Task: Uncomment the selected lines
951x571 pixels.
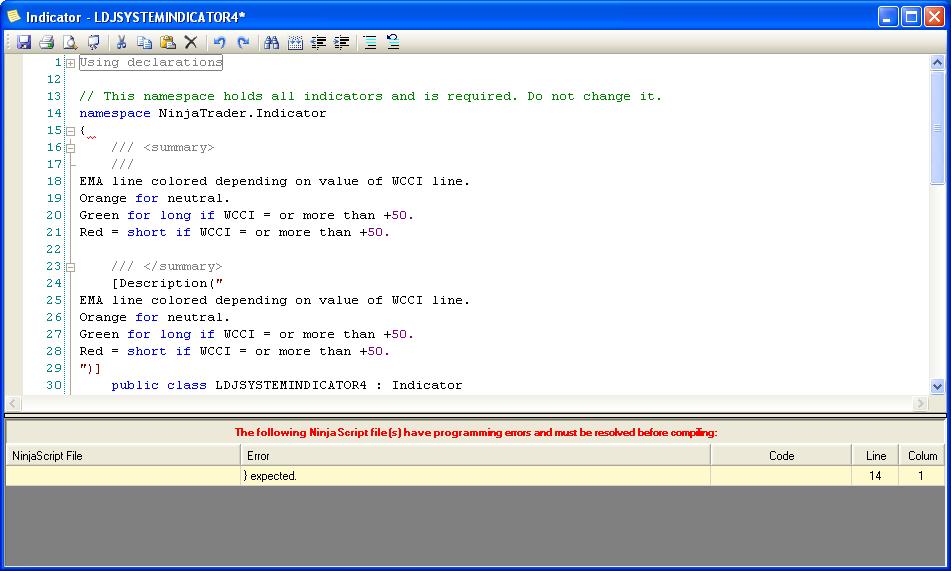Action: tap(394, 42)
